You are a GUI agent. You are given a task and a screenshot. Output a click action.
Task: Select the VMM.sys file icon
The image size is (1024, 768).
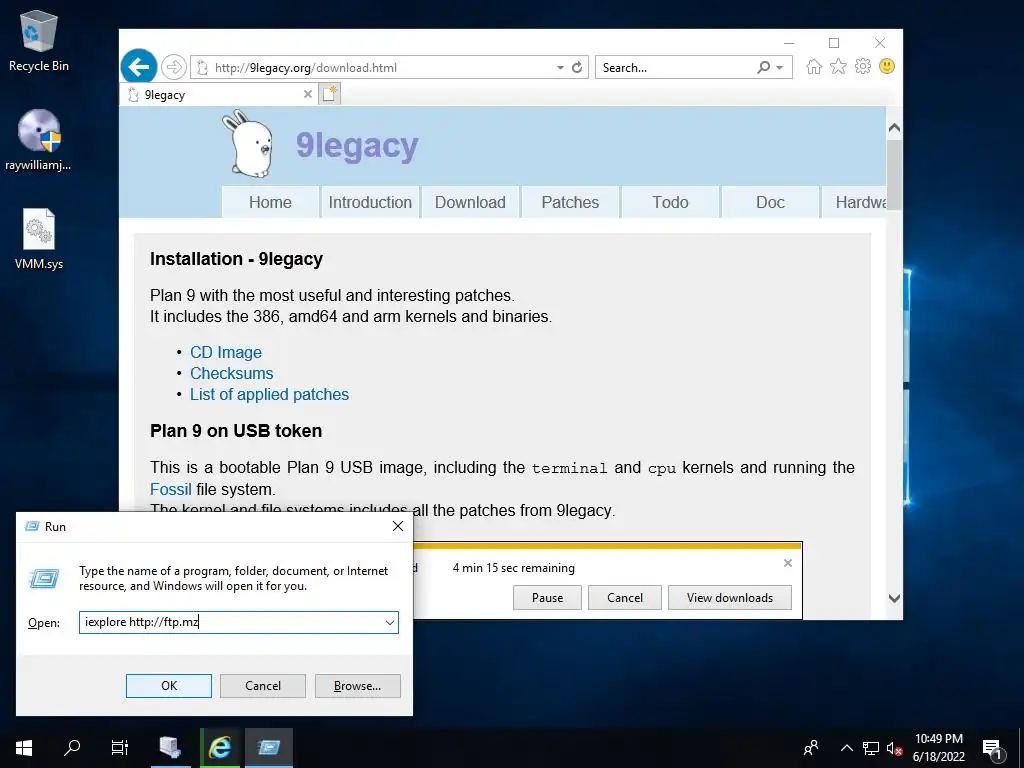[39, 239]
